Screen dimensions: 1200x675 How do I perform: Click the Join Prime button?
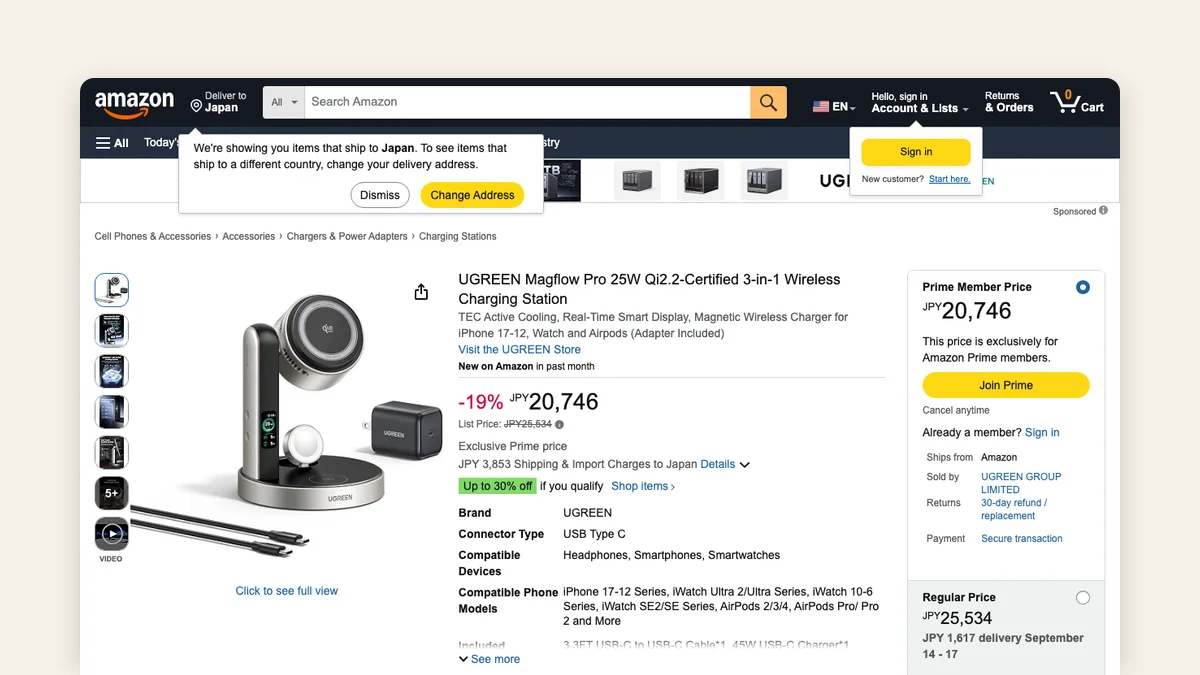[1006, 385]
